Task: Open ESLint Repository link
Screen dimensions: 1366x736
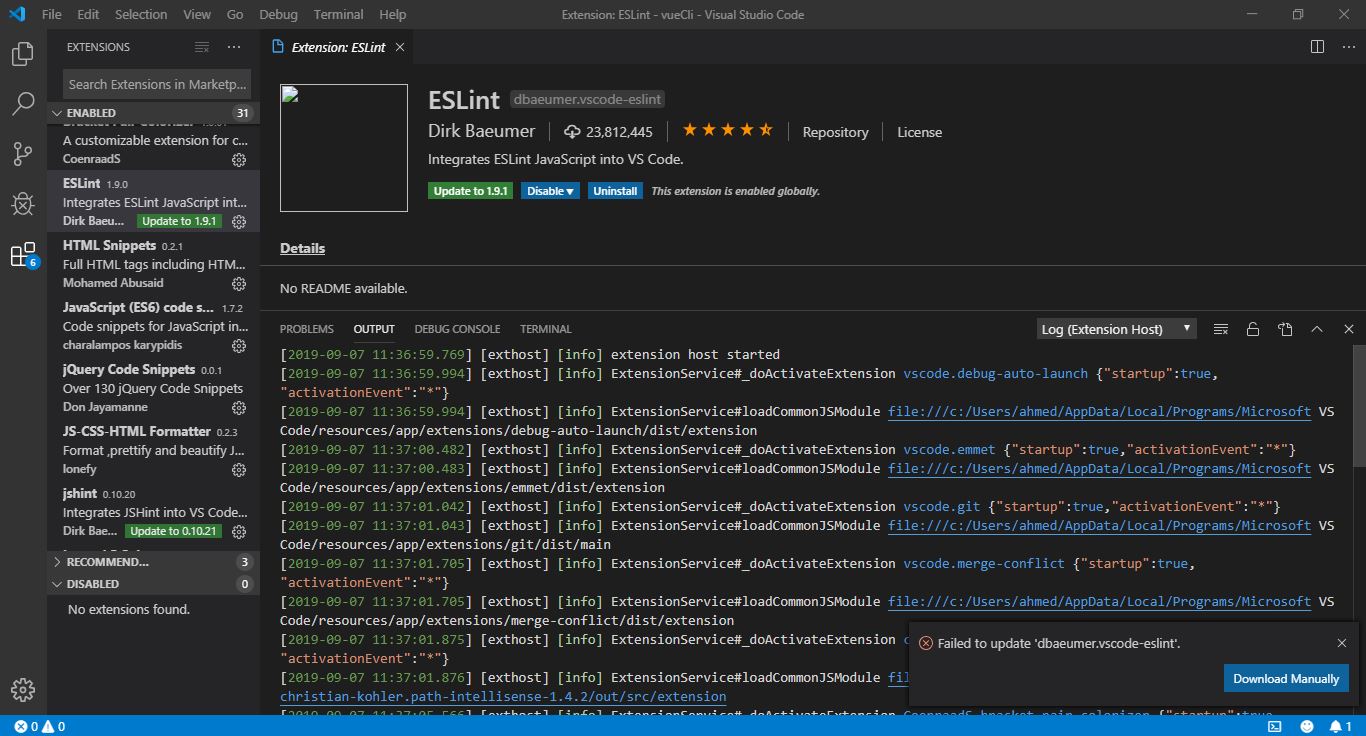Action: (x=835, y=132)
